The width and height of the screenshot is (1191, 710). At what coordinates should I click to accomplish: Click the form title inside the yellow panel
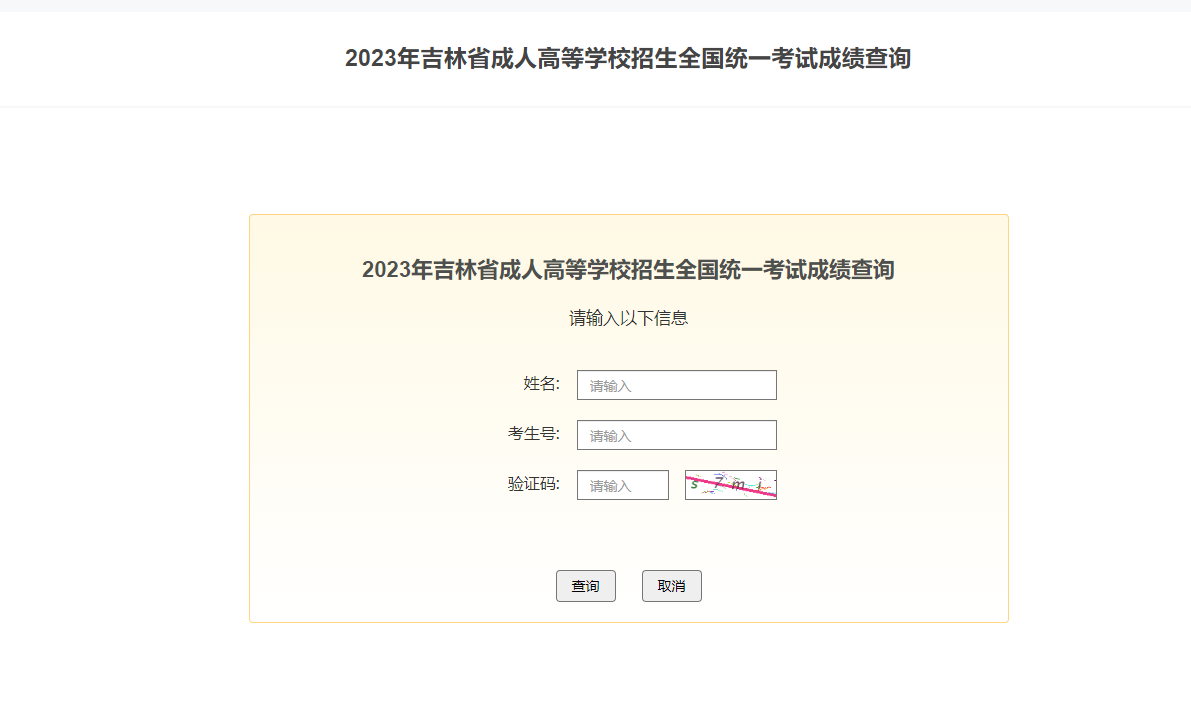pyautogui.click(x=628, y=270)
